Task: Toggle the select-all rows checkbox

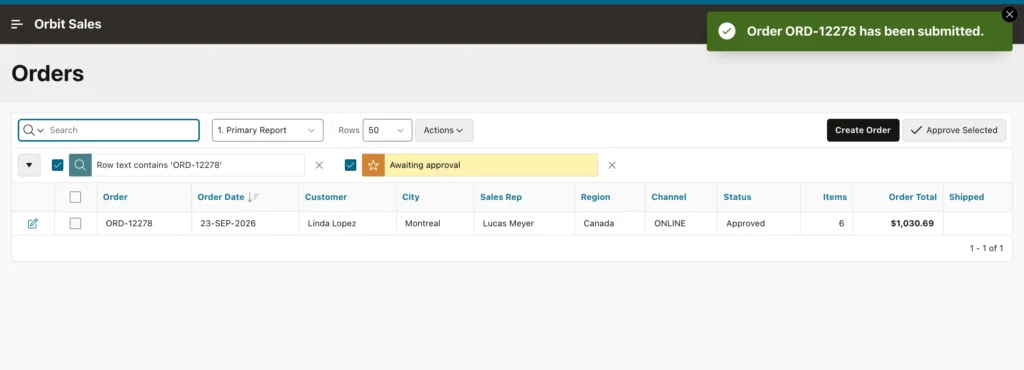Action: click(75, 197)
